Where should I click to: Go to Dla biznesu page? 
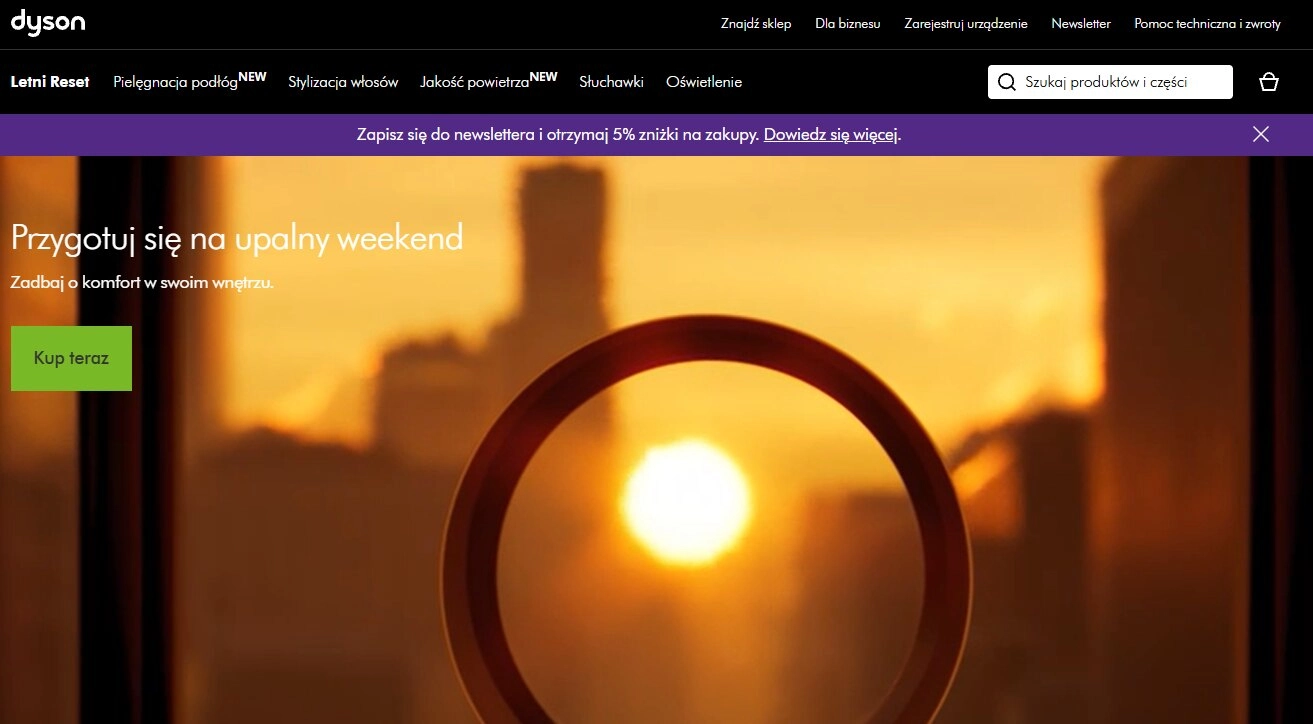[848, 24]
